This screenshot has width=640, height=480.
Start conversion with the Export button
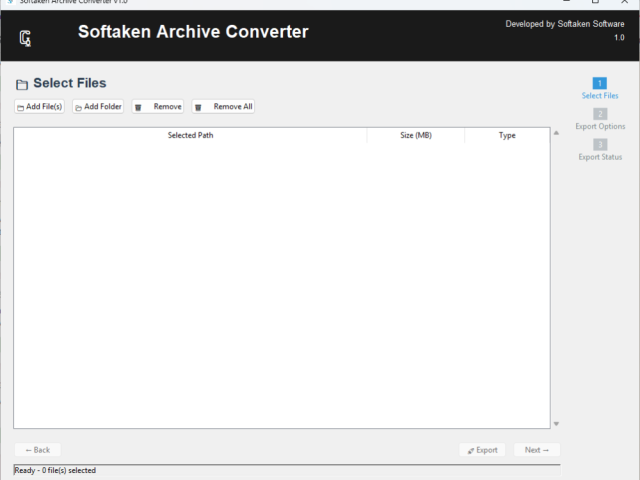(482, 450)
